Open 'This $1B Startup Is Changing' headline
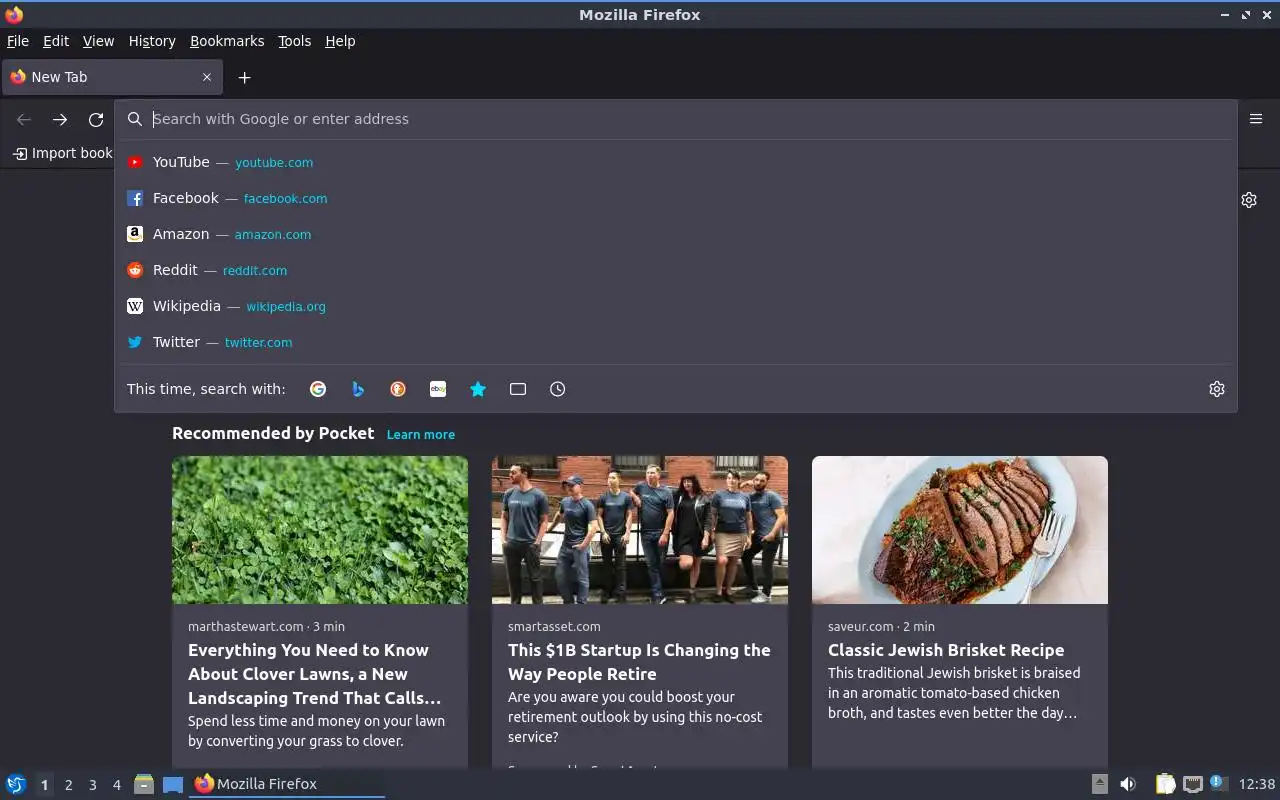Image resolution: width=1280 pixels, height=800 pixels. pyautogui.click(x=639, y=662)
